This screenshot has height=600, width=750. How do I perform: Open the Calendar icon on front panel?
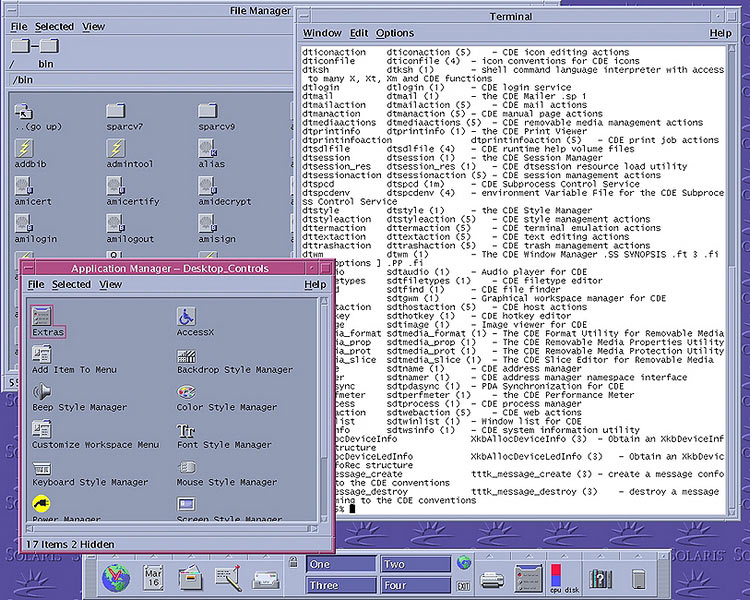152,577
